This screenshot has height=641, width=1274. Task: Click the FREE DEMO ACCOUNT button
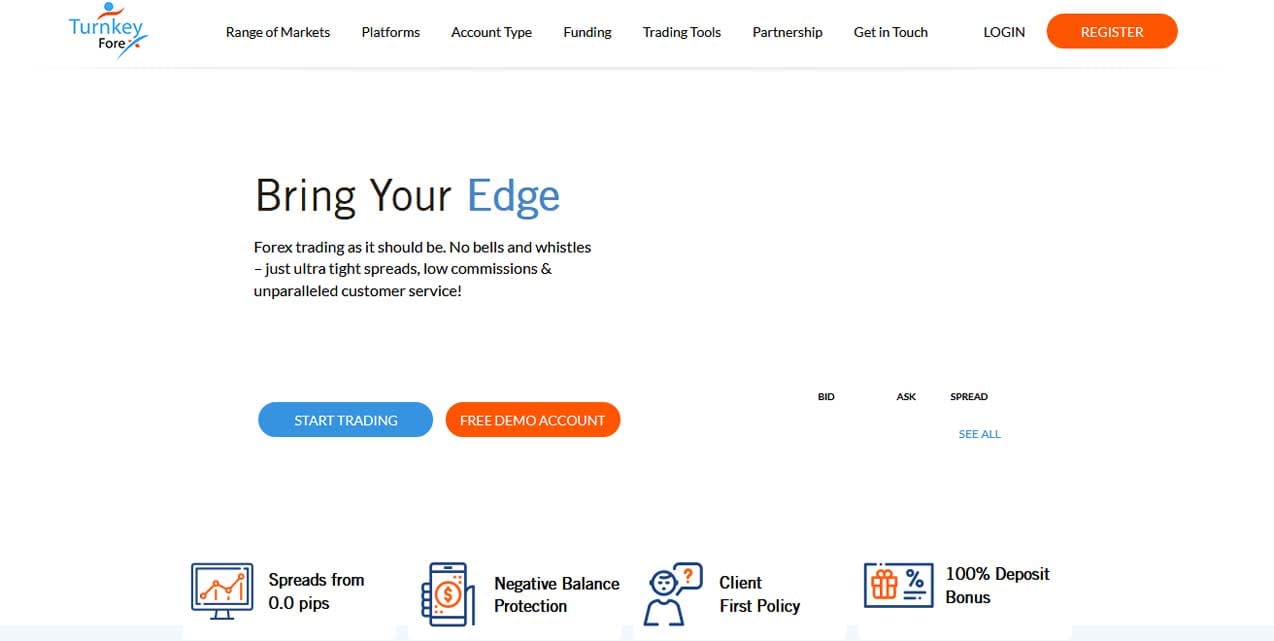(532, 420)
